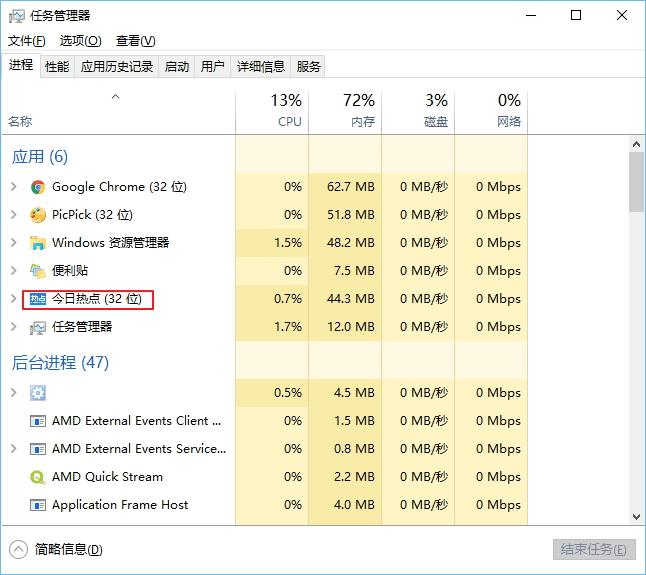Click the PicPick app icon
Image resolution: width=646 pixels, height=575 pixels.
pyautogui.click(x=38, y=215)
